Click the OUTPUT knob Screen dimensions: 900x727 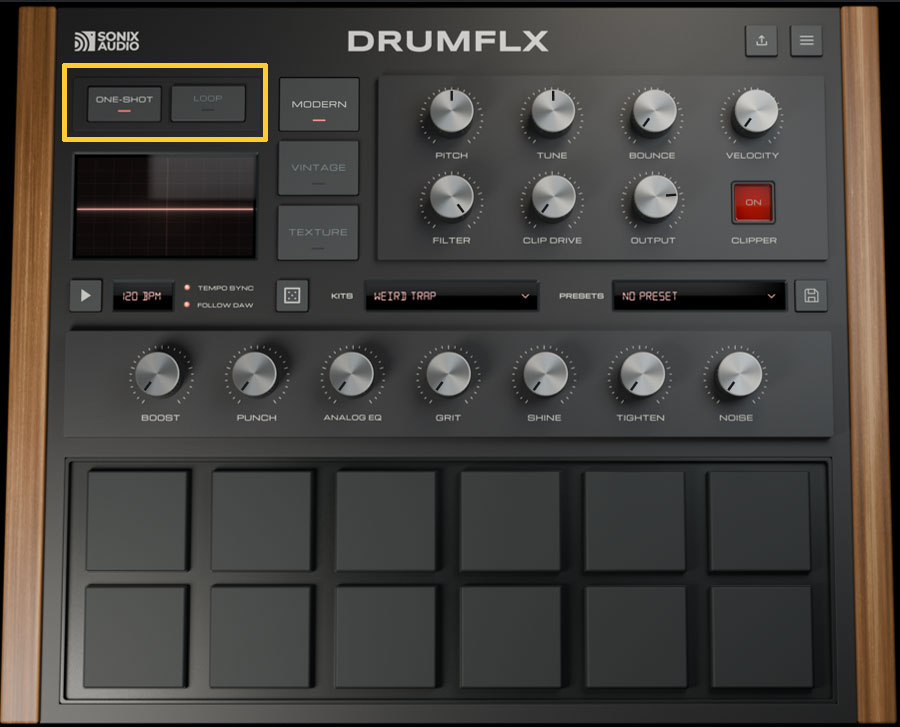click(x=654, y=197)
